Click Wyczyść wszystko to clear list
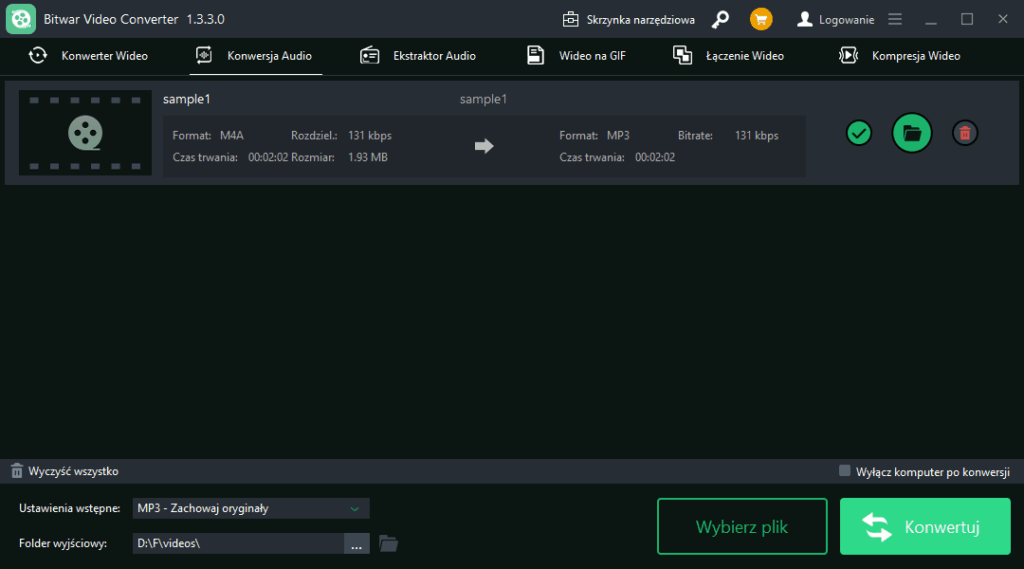1024x569 pixels. pos(65,471)
